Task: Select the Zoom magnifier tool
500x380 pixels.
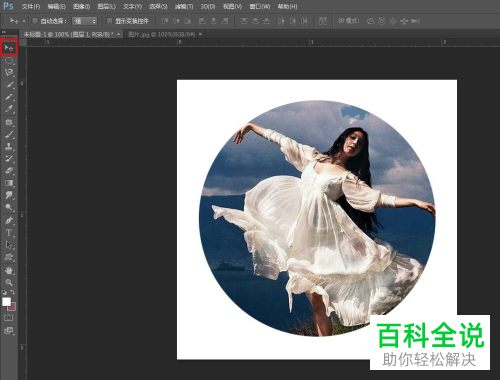Action: (x=9, y=282)
